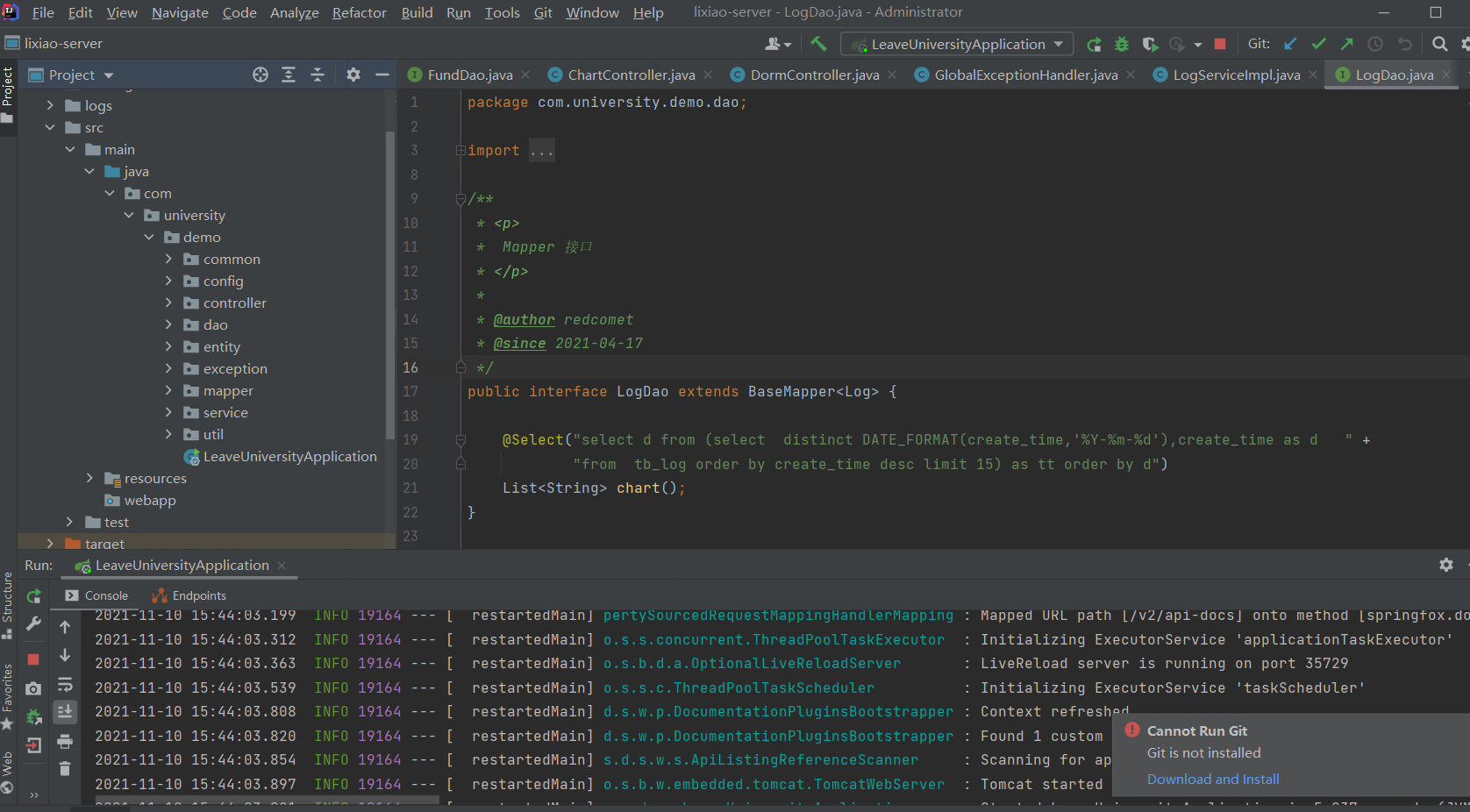Open the Navigate menu
Screen dimensions: 1470x812
click(x=180, y=12)
